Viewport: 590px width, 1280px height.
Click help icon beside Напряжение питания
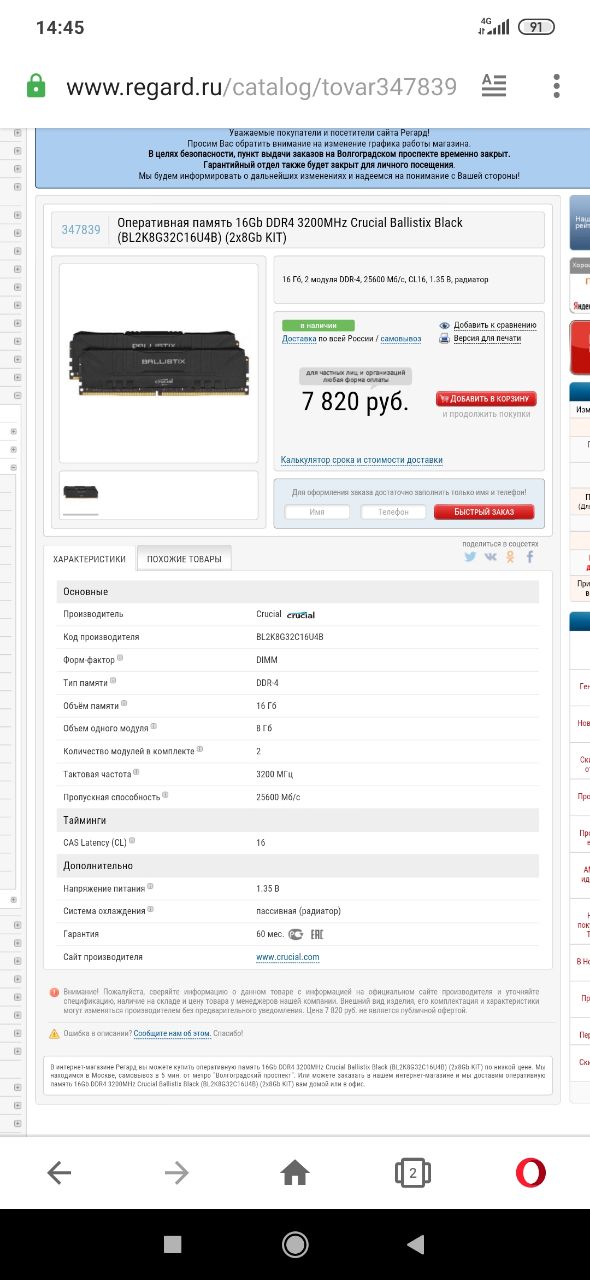(x=150, y=886)
